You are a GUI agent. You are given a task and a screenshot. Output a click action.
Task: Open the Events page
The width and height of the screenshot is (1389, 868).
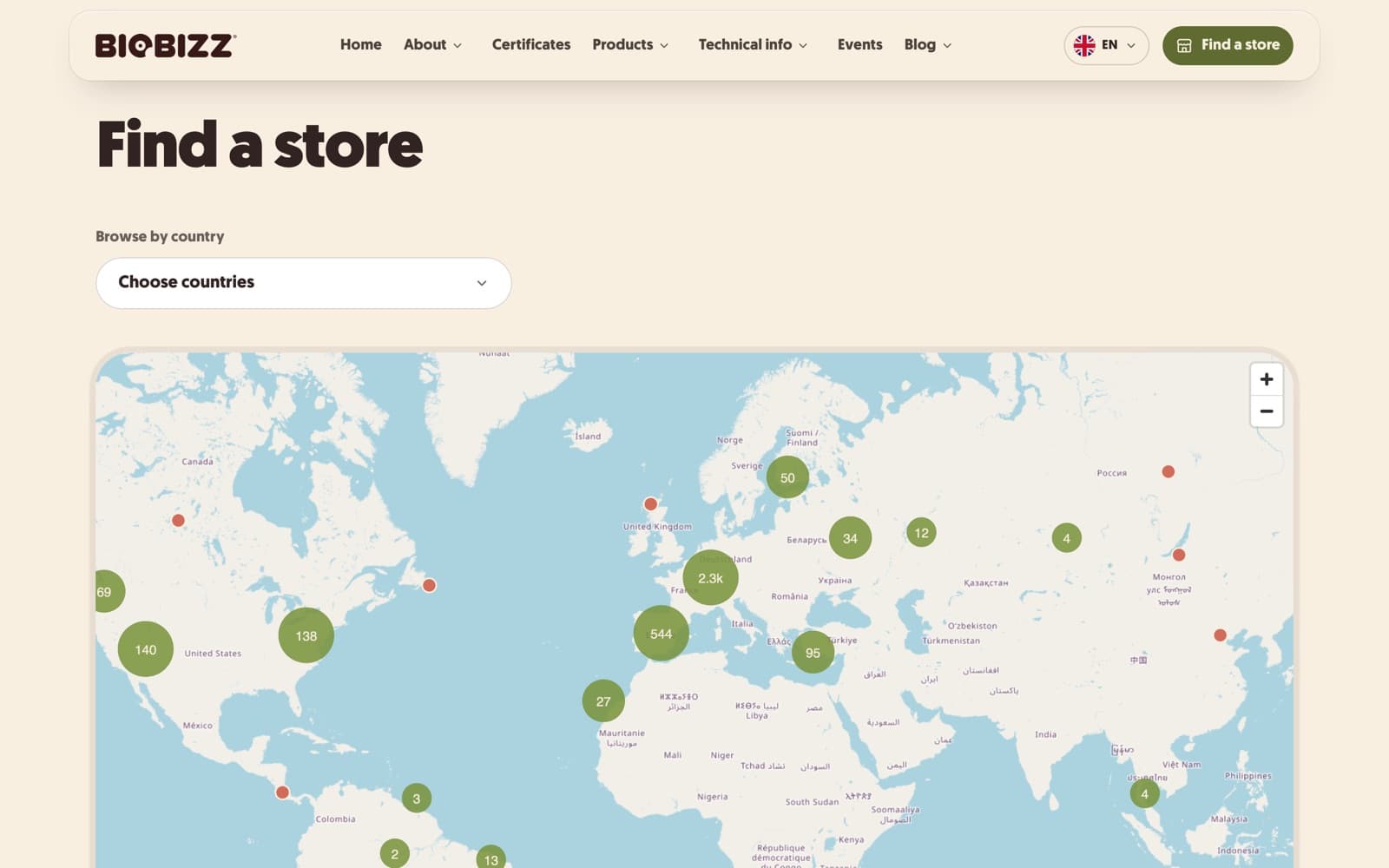coord(859,45)
